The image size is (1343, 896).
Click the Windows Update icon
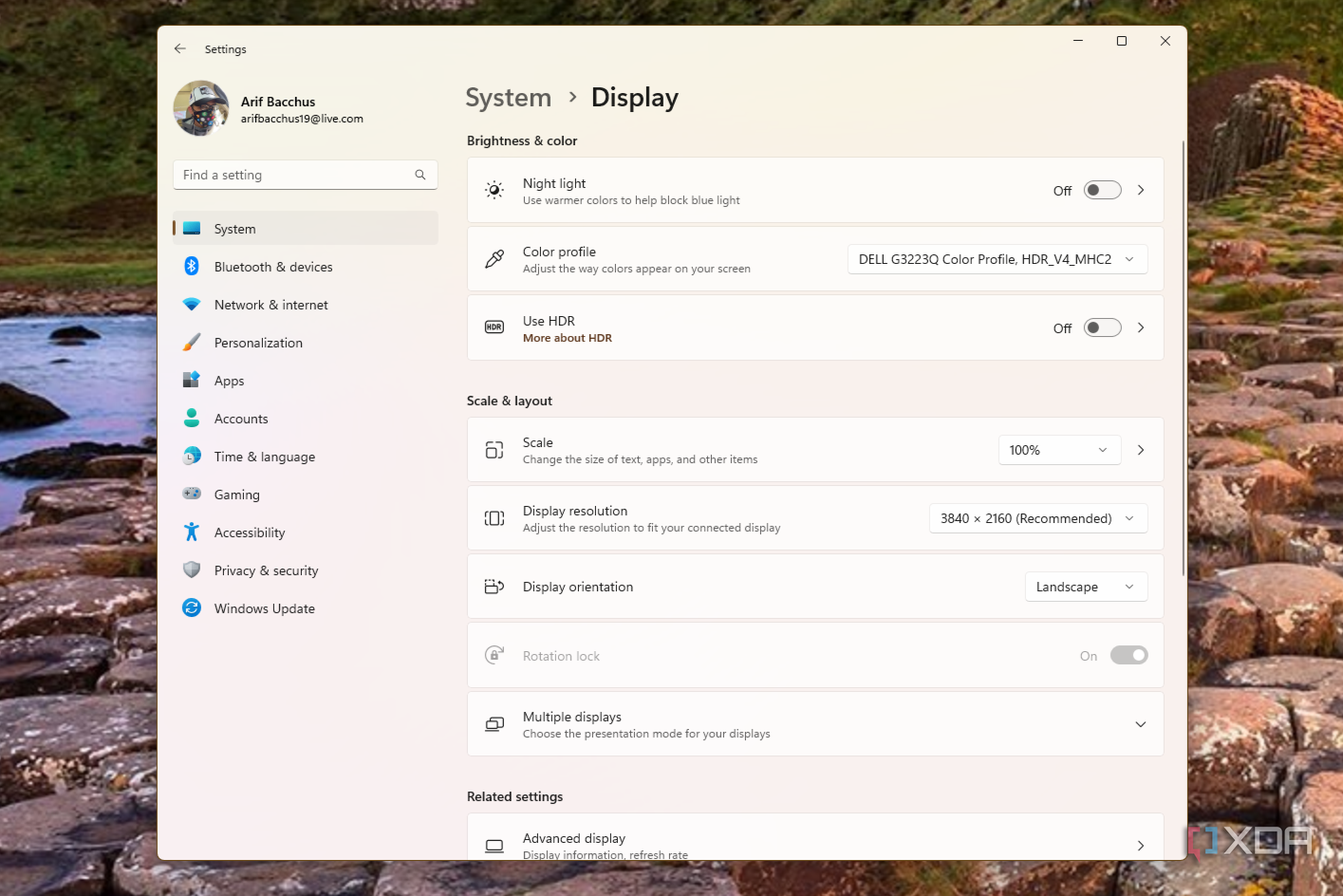[x=192, y=607]
